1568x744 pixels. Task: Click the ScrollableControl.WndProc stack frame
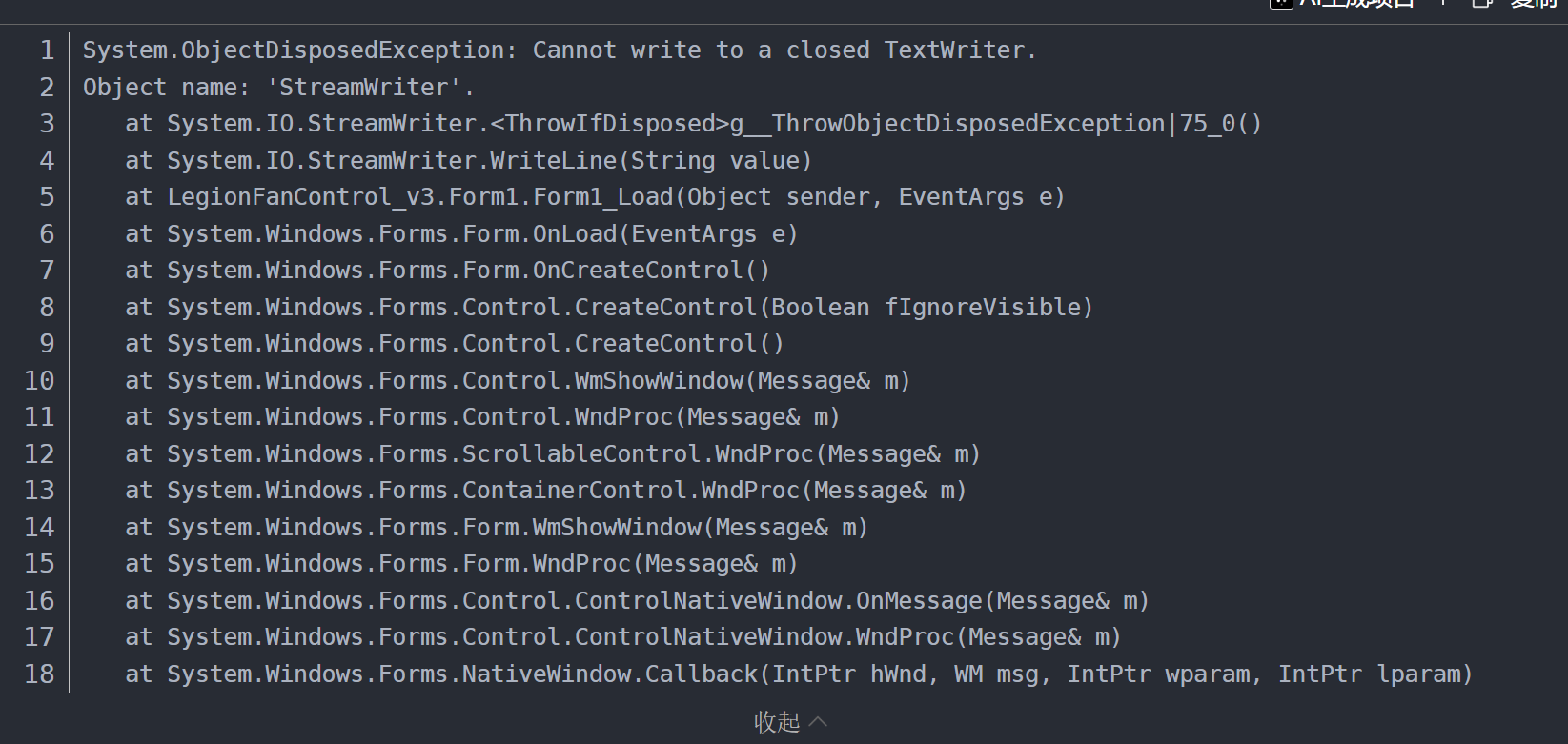(553, 453)
